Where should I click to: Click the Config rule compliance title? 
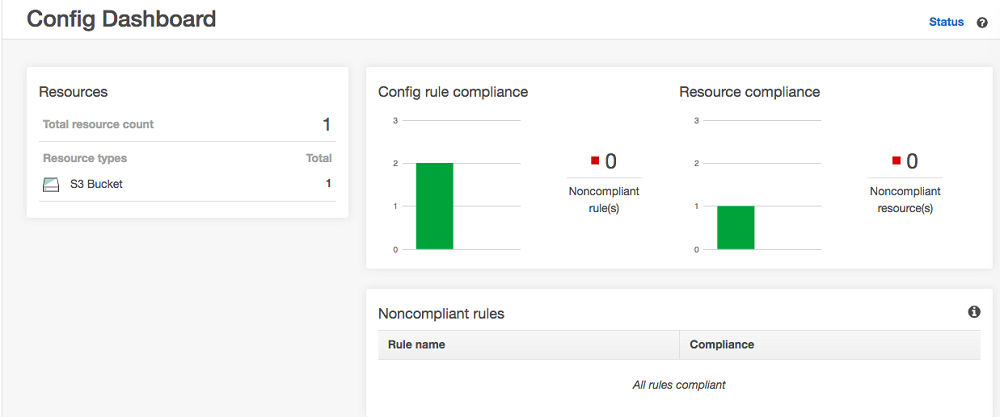(453, 92)
